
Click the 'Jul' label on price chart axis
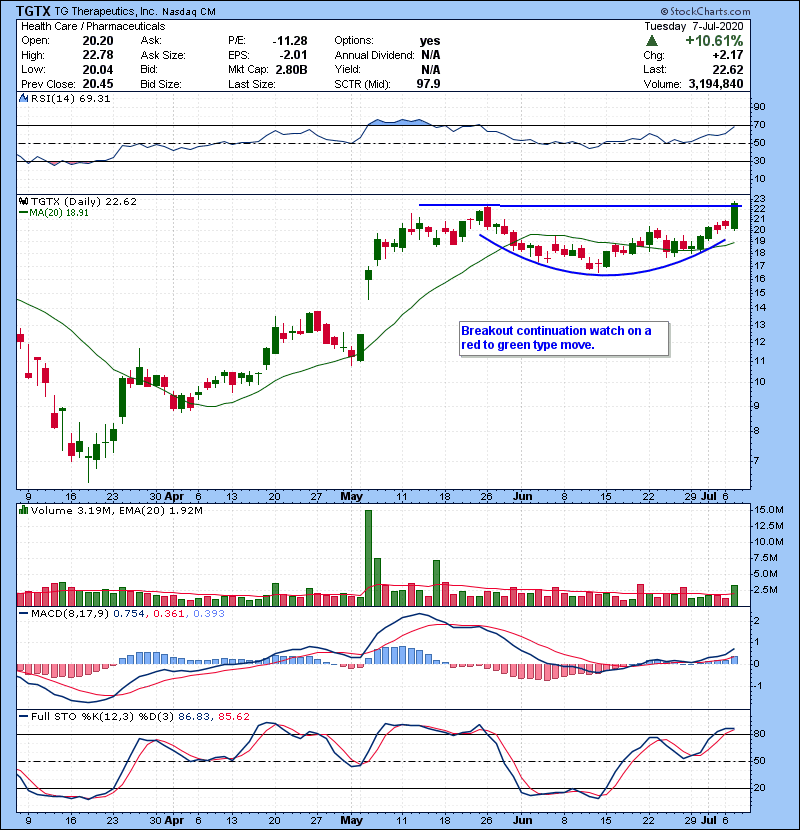click(x=708, y=496)
